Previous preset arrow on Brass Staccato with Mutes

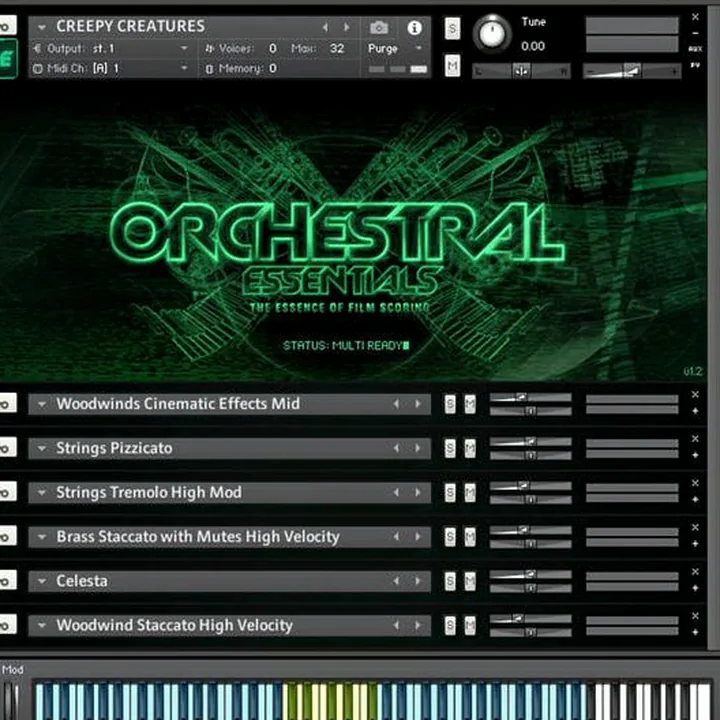click(x=396, y=536)
